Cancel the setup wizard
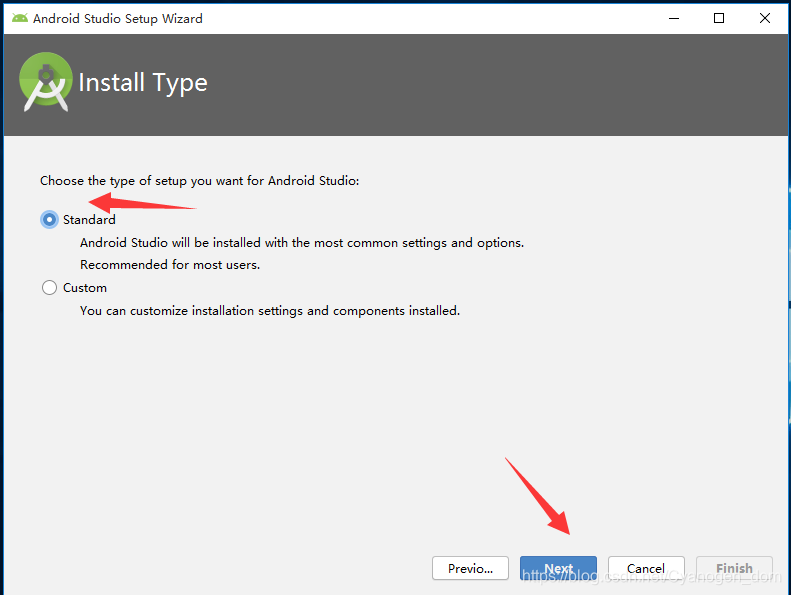The width and height of the screenshot is (791, 595). pyautogui.click(x=646, y=568)
